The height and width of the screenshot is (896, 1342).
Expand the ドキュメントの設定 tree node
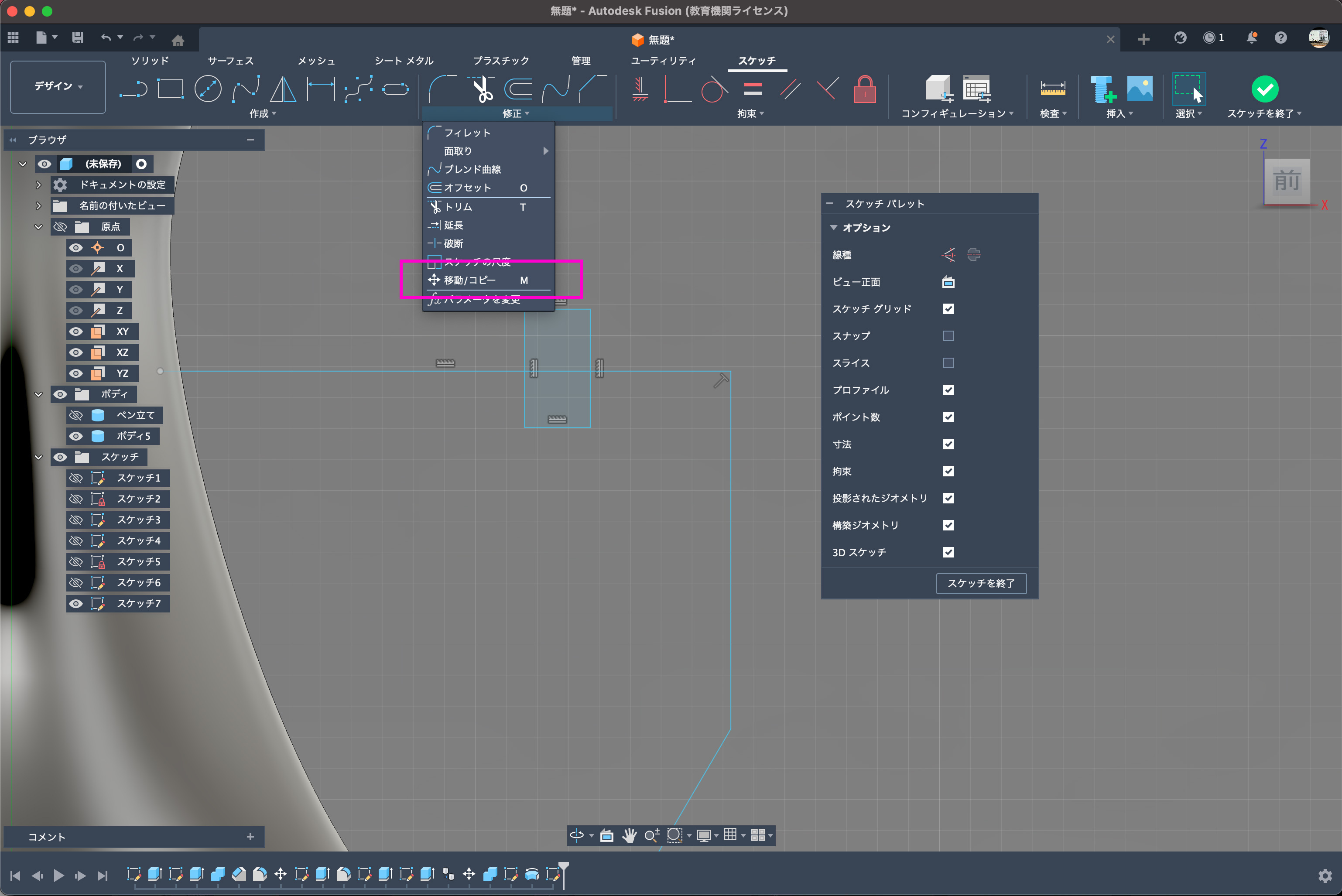38,185
